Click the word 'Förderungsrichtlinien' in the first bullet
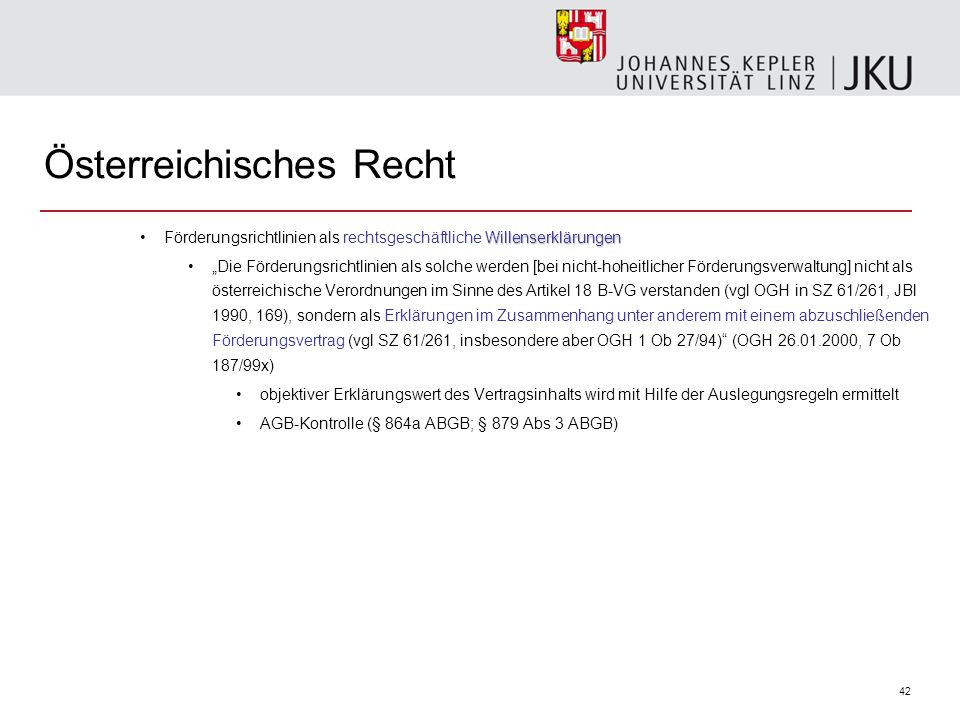The image size is (960, 720). pyautogui.click(x=239, y=238)
